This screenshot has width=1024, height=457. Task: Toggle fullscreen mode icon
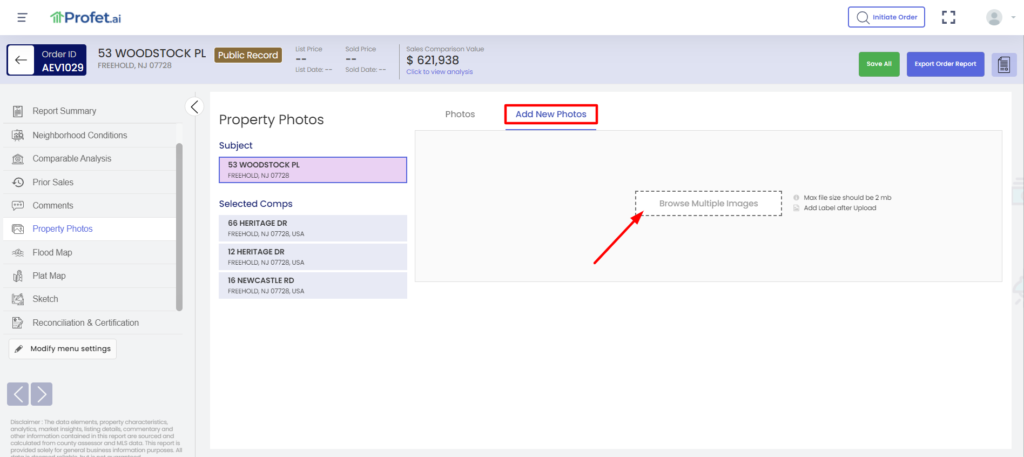949,17
